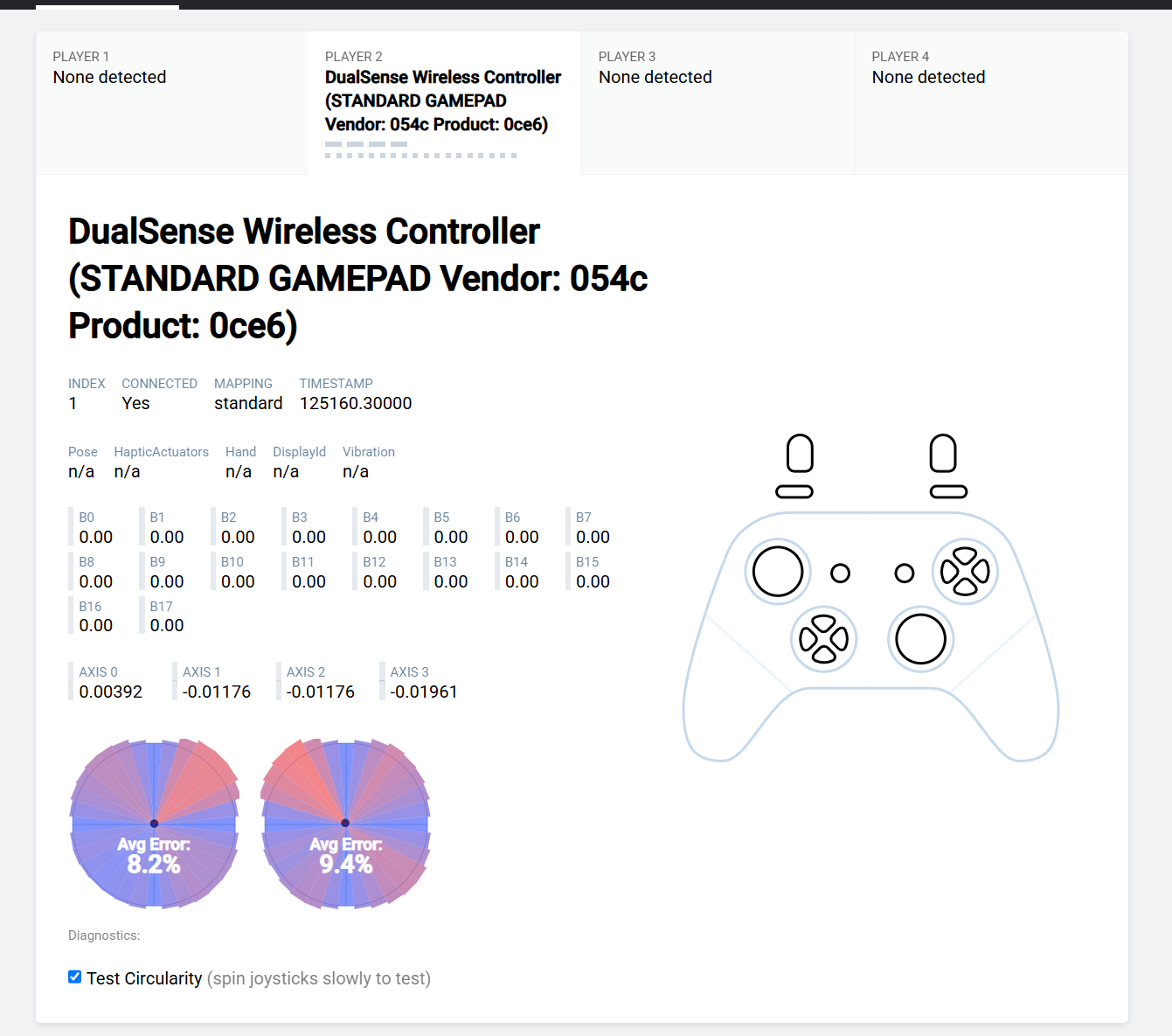Click the small start button on gamepad diagram

pos(905,574)
